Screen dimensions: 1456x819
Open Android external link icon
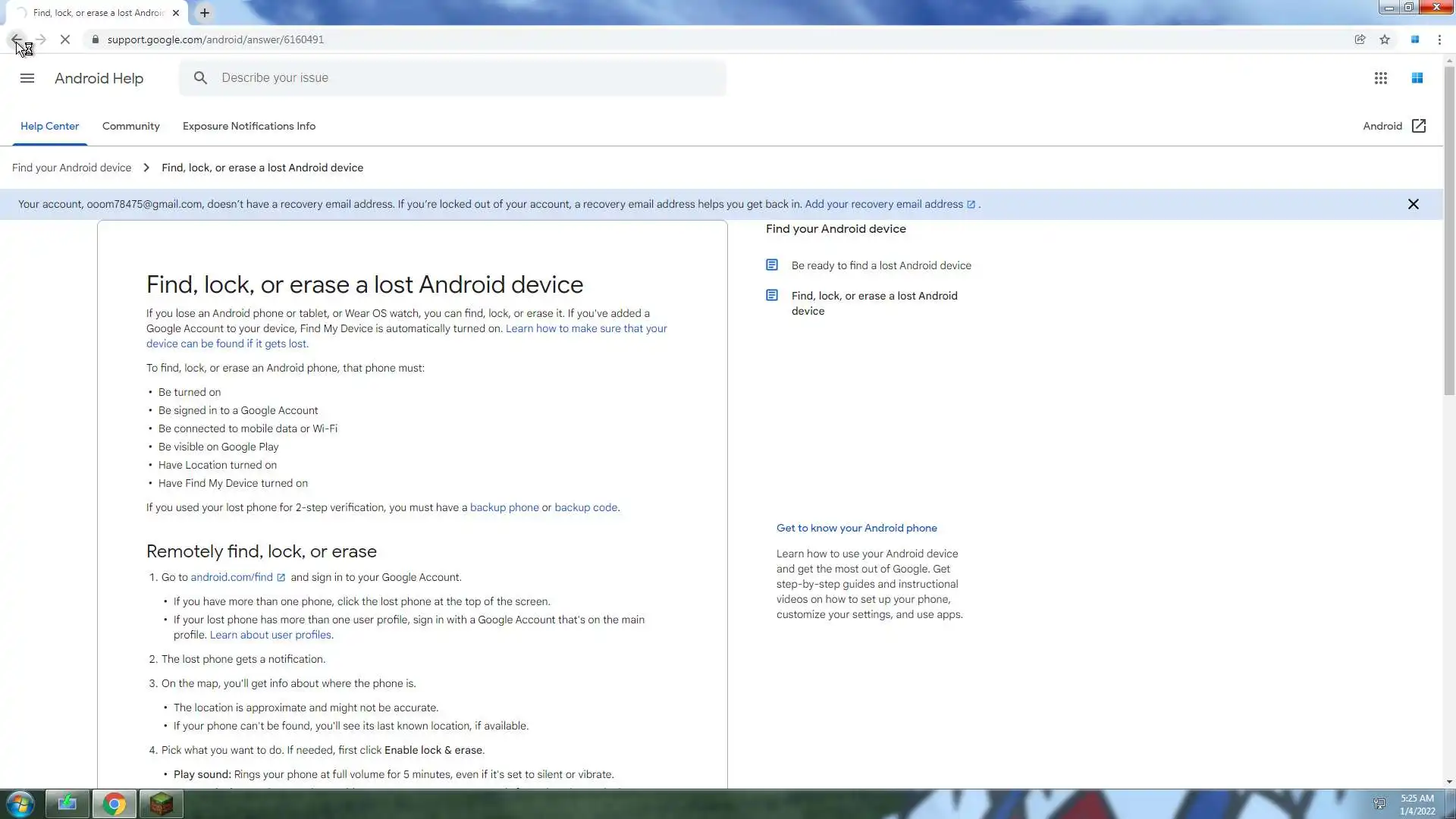click(1418, 126)
